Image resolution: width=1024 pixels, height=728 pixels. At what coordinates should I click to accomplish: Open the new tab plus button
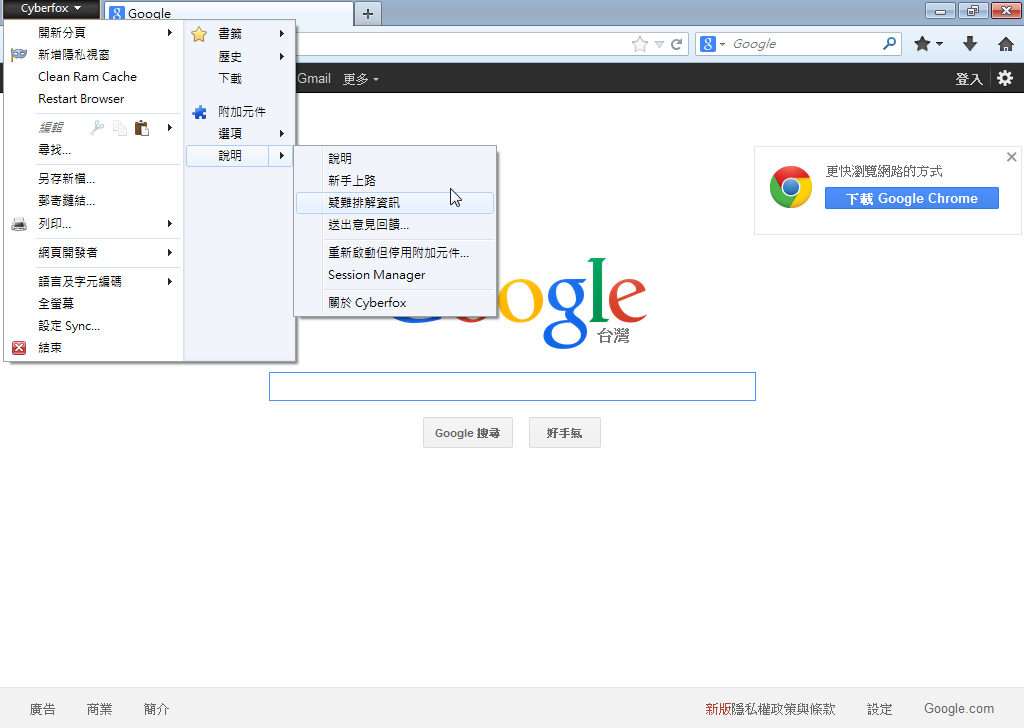[x=368, y=13]
